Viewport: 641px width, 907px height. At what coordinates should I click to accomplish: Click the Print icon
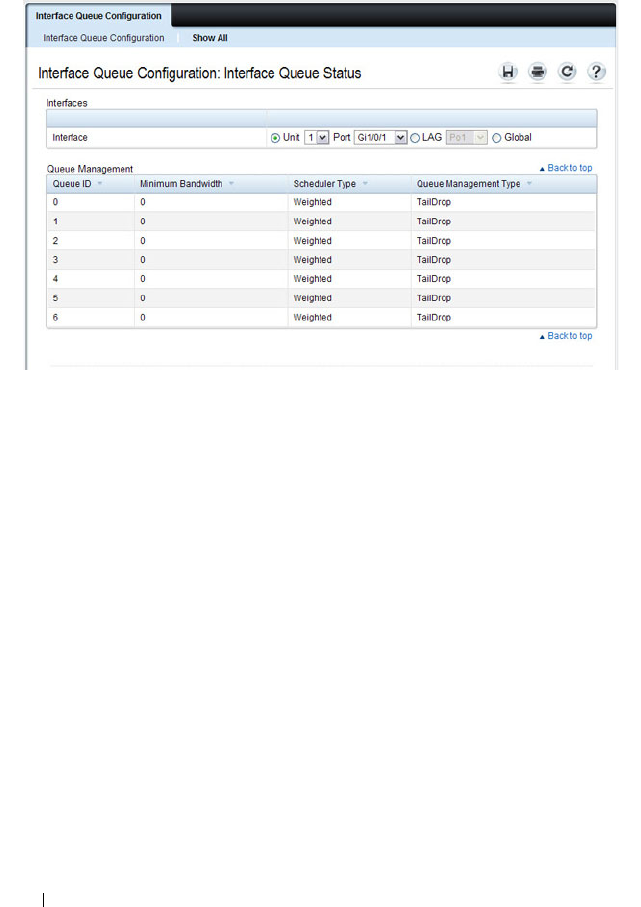(x=538, y=72)
